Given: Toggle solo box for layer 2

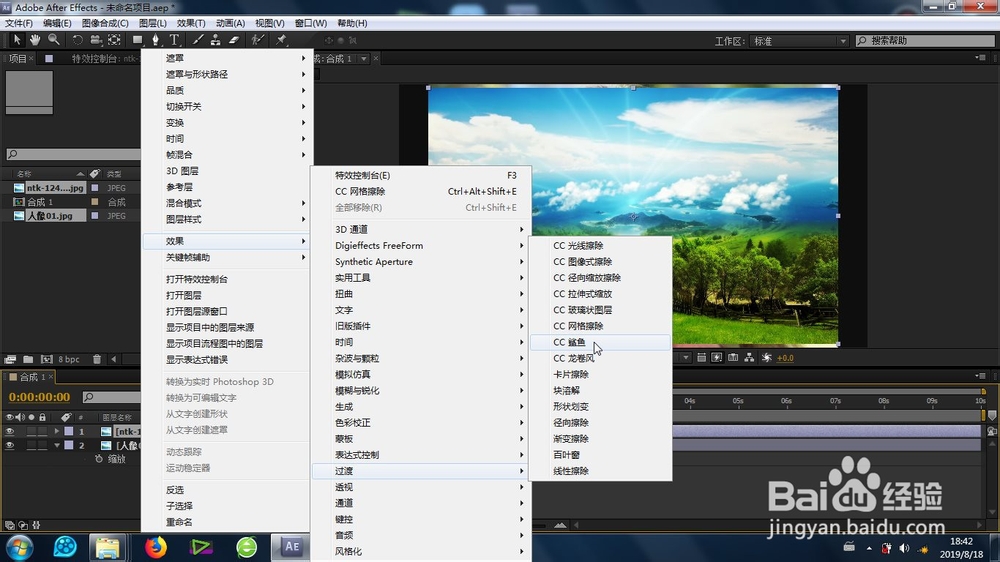Looking at the screenshot, I should 31,446.
